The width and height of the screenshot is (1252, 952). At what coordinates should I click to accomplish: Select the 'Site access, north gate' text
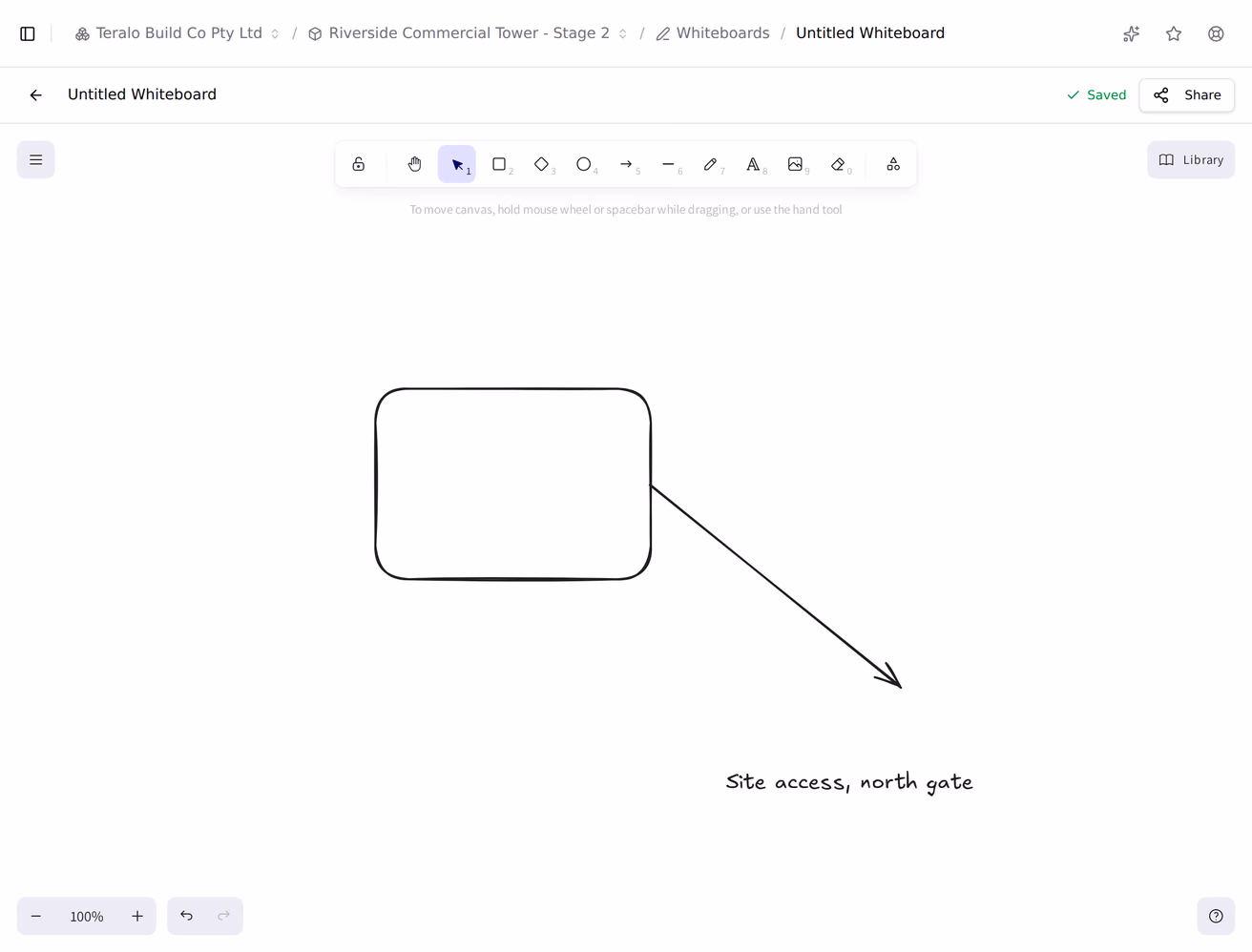click(849, 782)
